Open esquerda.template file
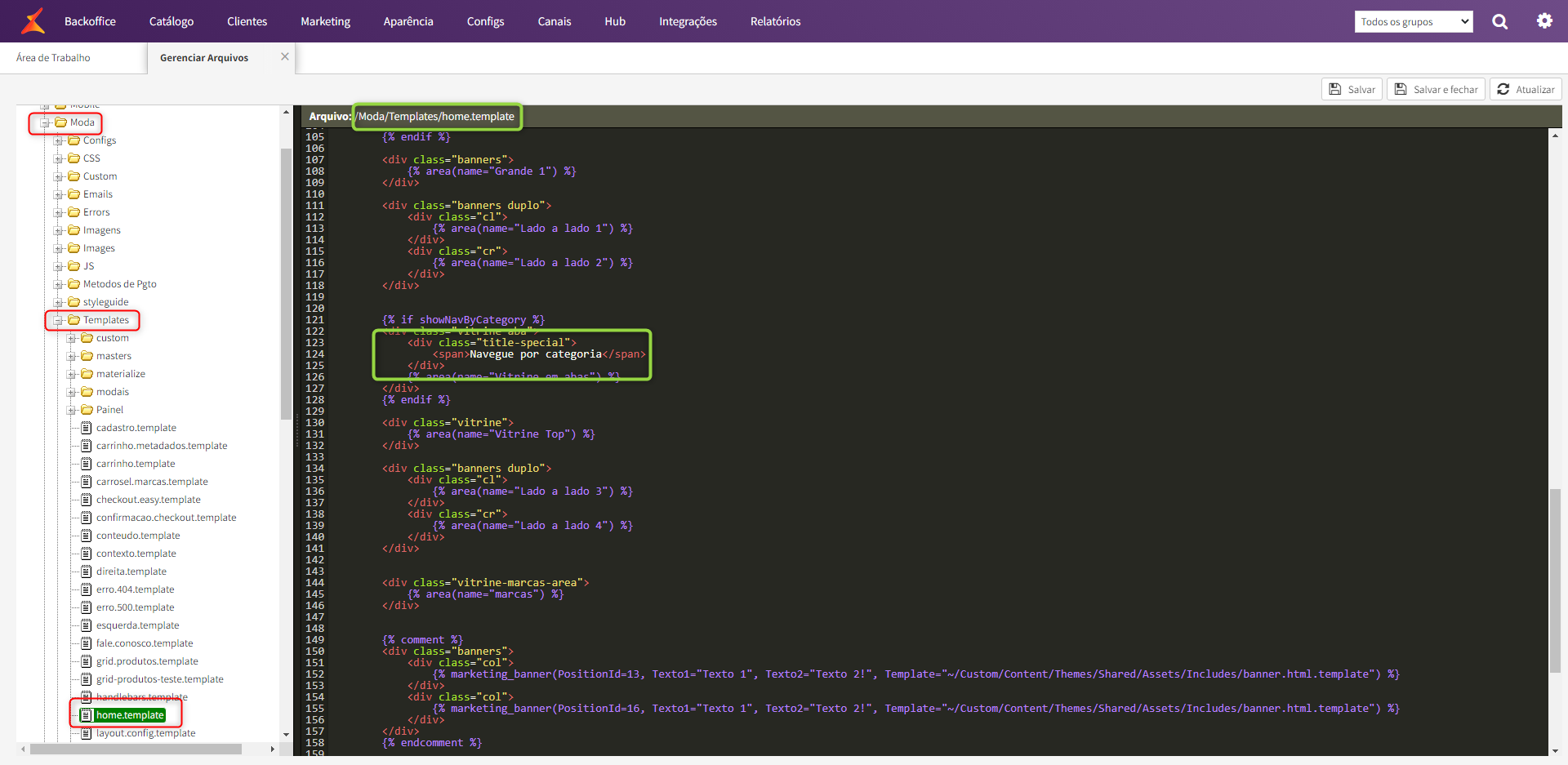1568x765 pixels. 137,625
